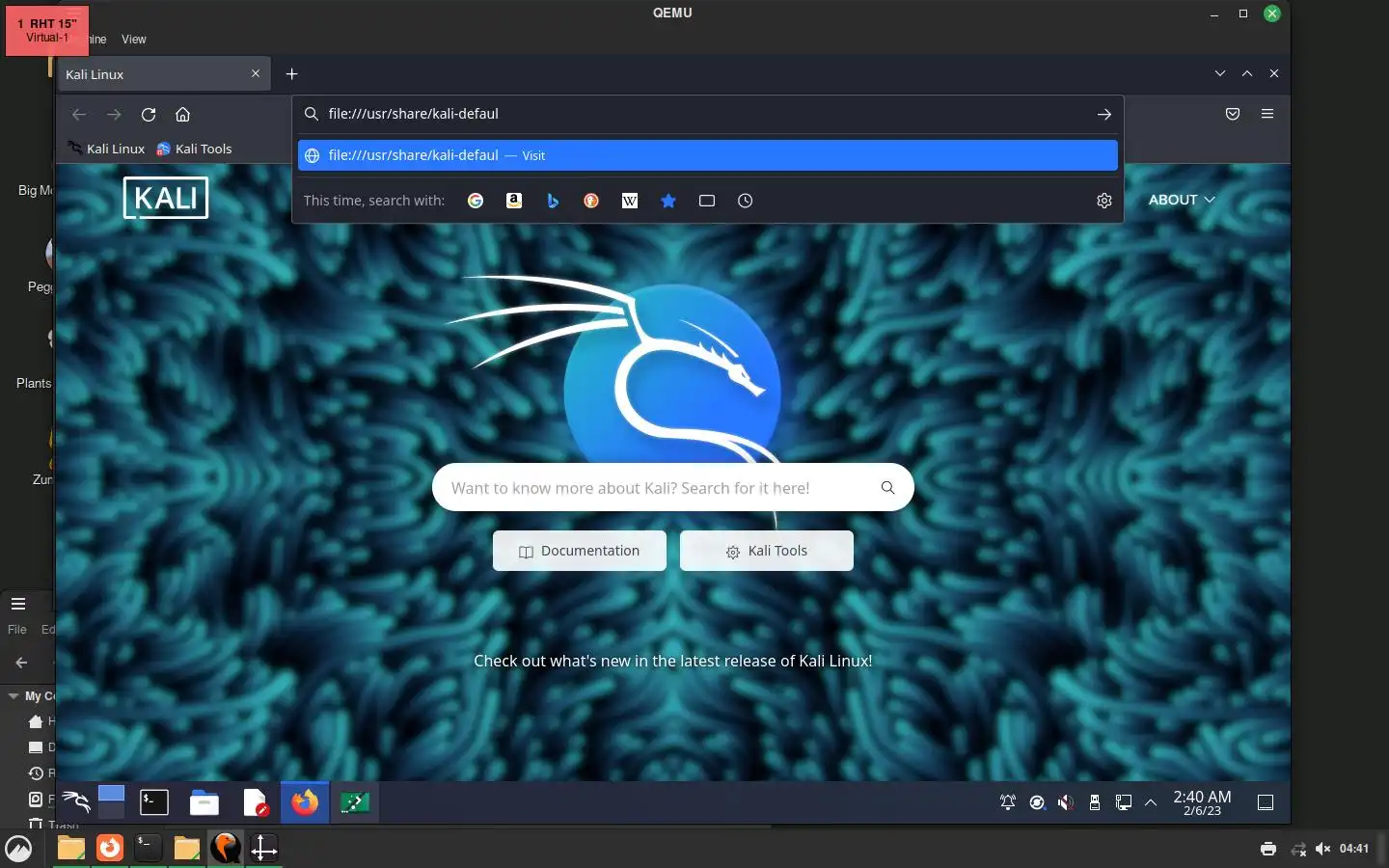Click the Firefox back arrow

(79, 115)
